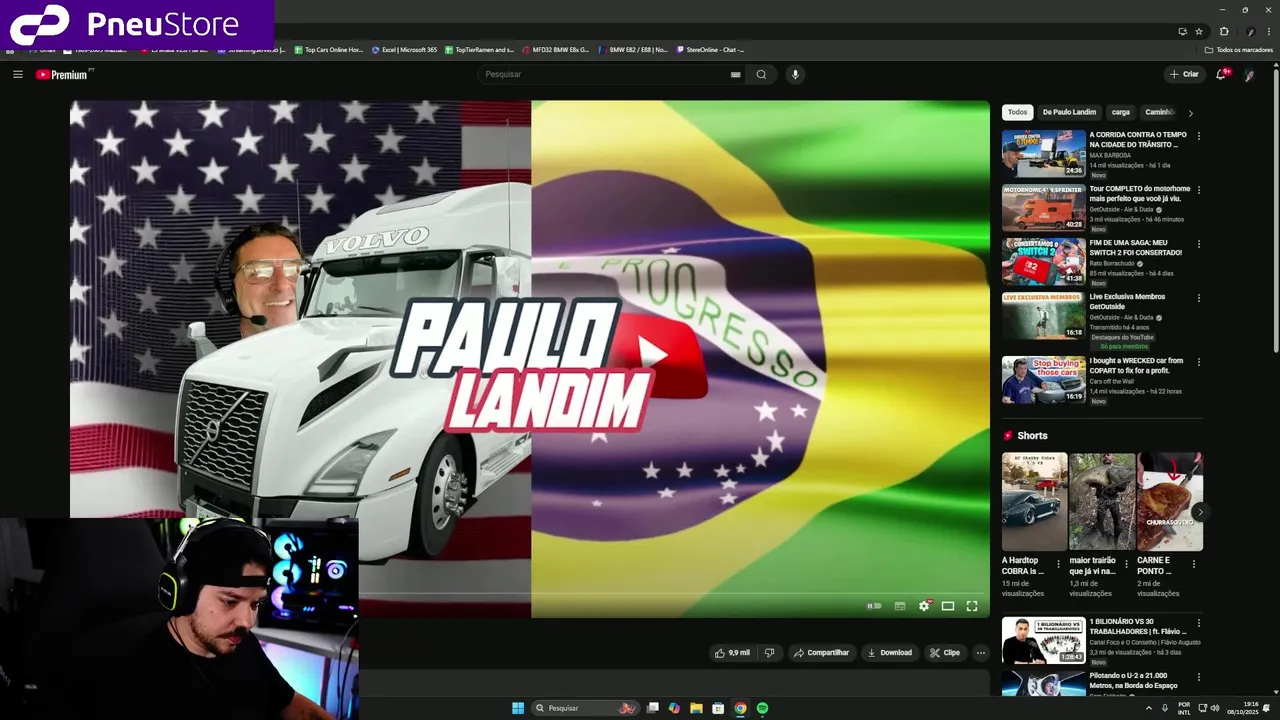Viewport: 1280px width, 720px height.
Task: Select the De Paulo Landim chip
Action: [1069, 112]
